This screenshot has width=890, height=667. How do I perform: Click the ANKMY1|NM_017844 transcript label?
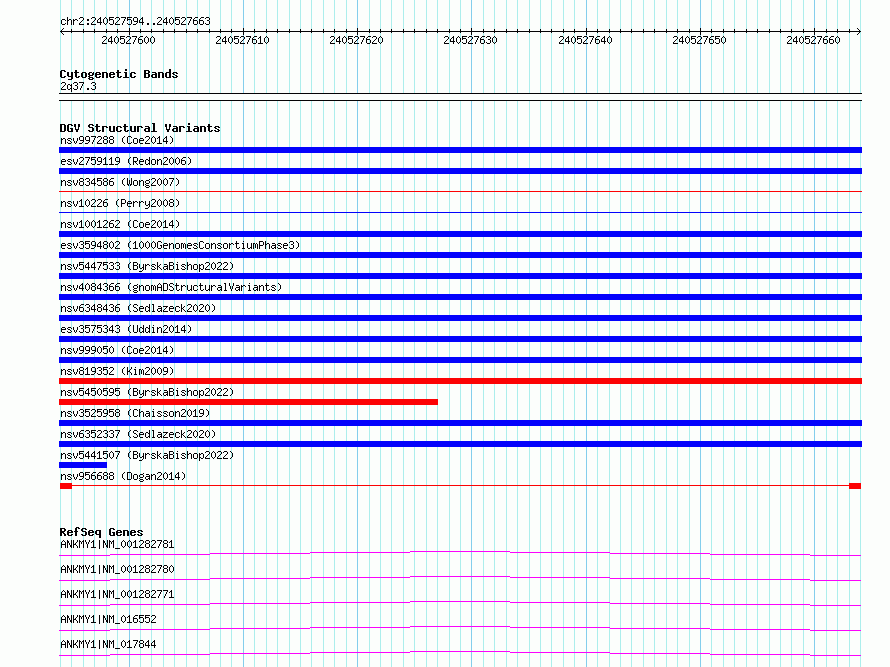108,645
